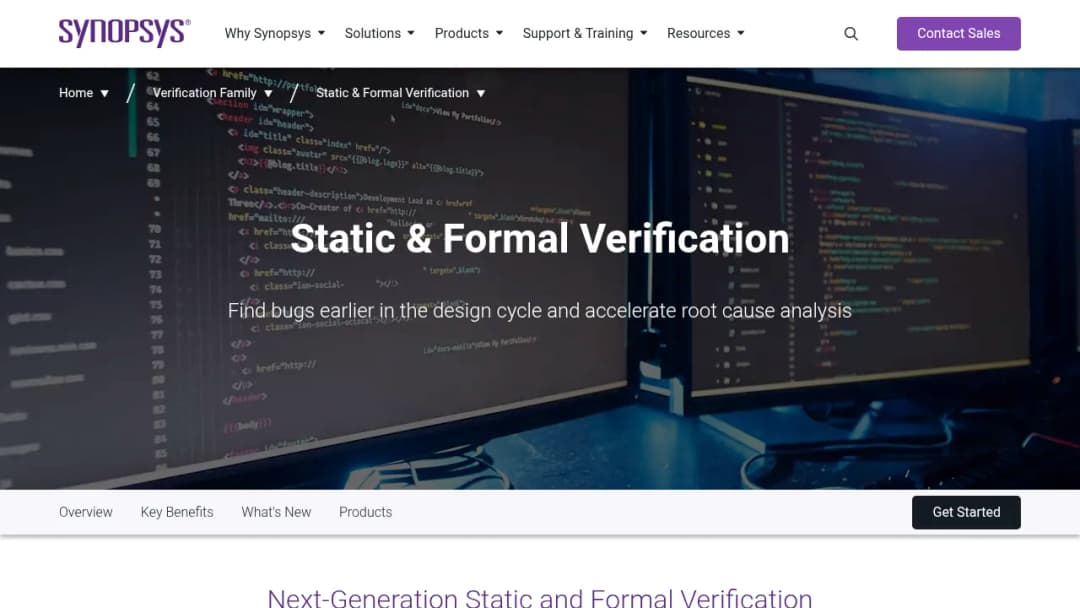Expand the Static & Formal Verification breadcrumb arrow
1080x608 pixels.
[481, 94]
